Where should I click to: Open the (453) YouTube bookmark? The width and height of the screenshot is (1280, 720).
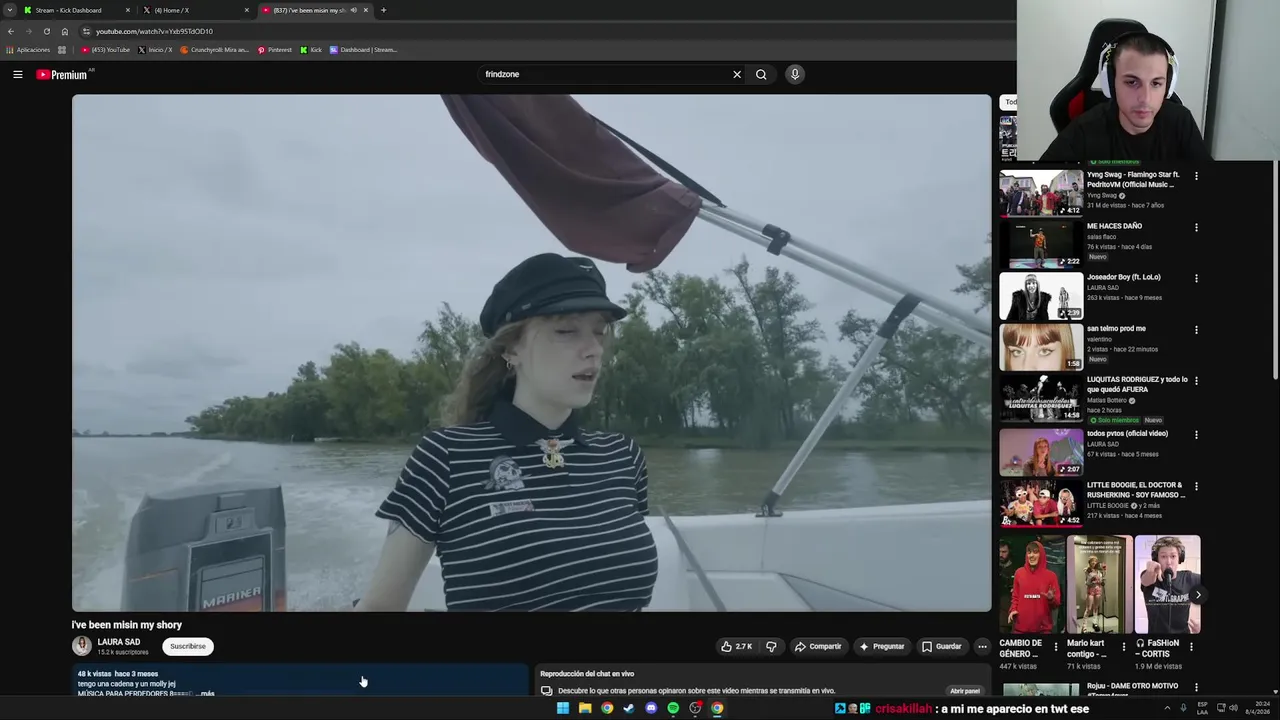tap(106, 50)
